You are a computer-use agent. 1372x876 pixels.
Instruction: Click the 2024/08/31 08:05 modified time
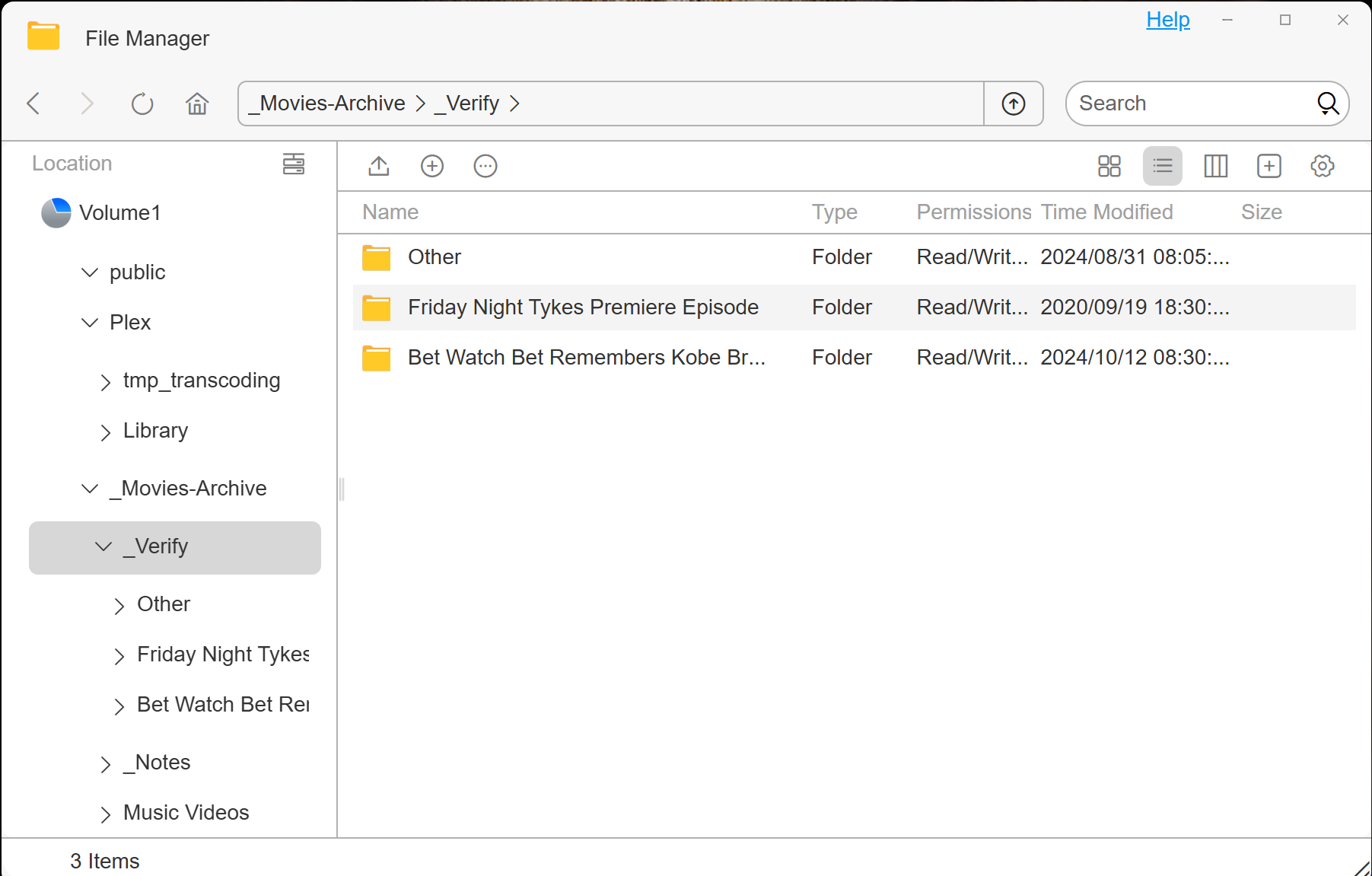click(x=1135, y=257)
